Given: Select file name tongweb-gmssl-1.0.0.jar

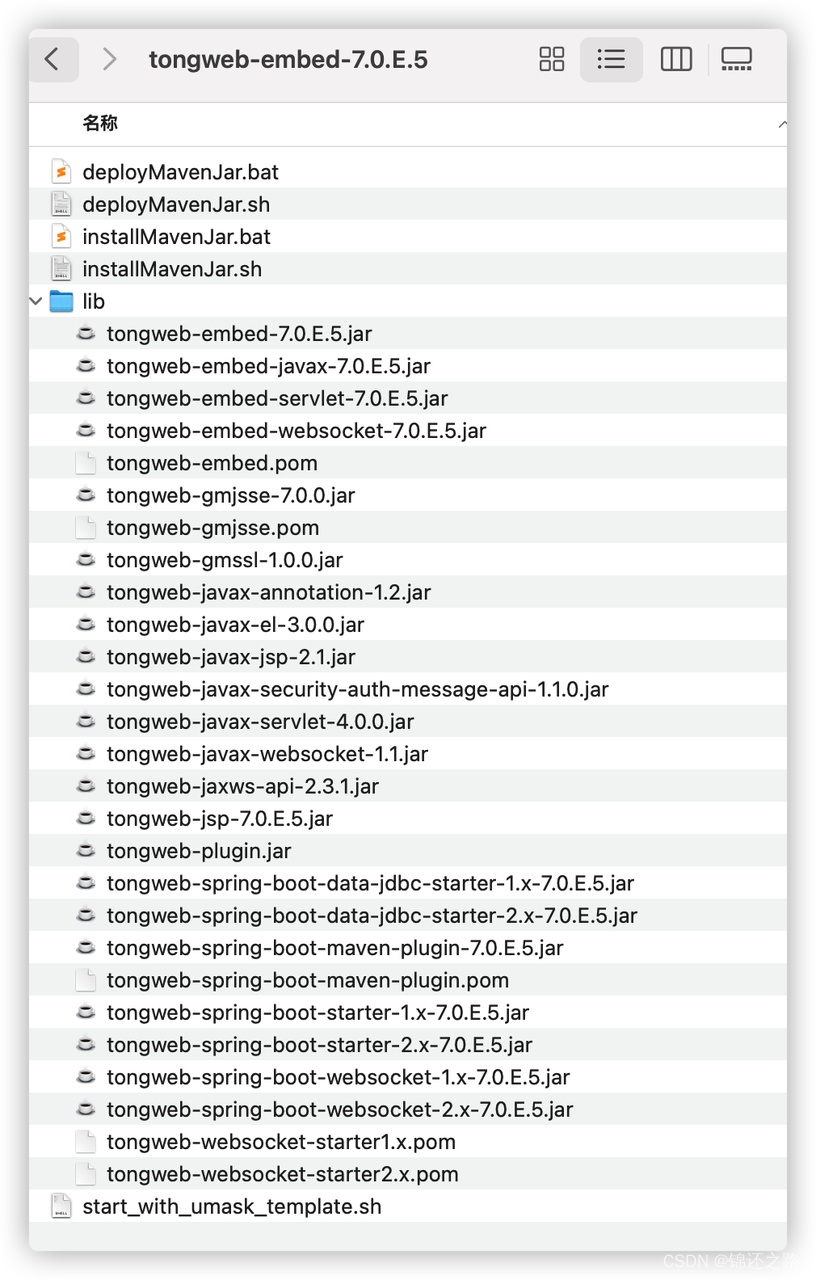Looking at the screenshot, I should pyautogui.click(x=225, y=560).
